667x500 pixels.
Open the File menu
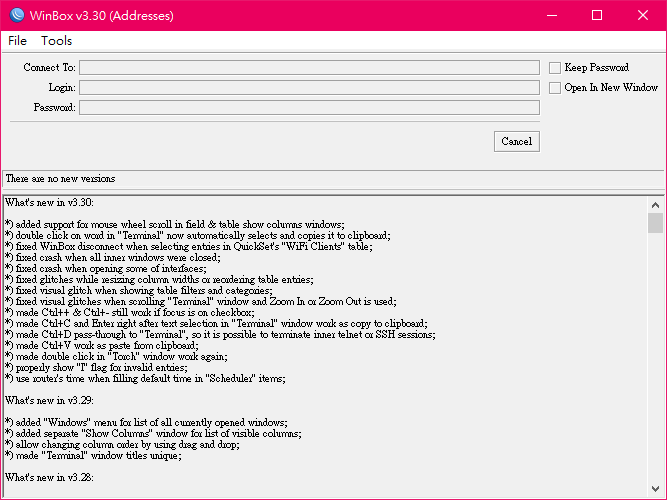tap(17, 41)
